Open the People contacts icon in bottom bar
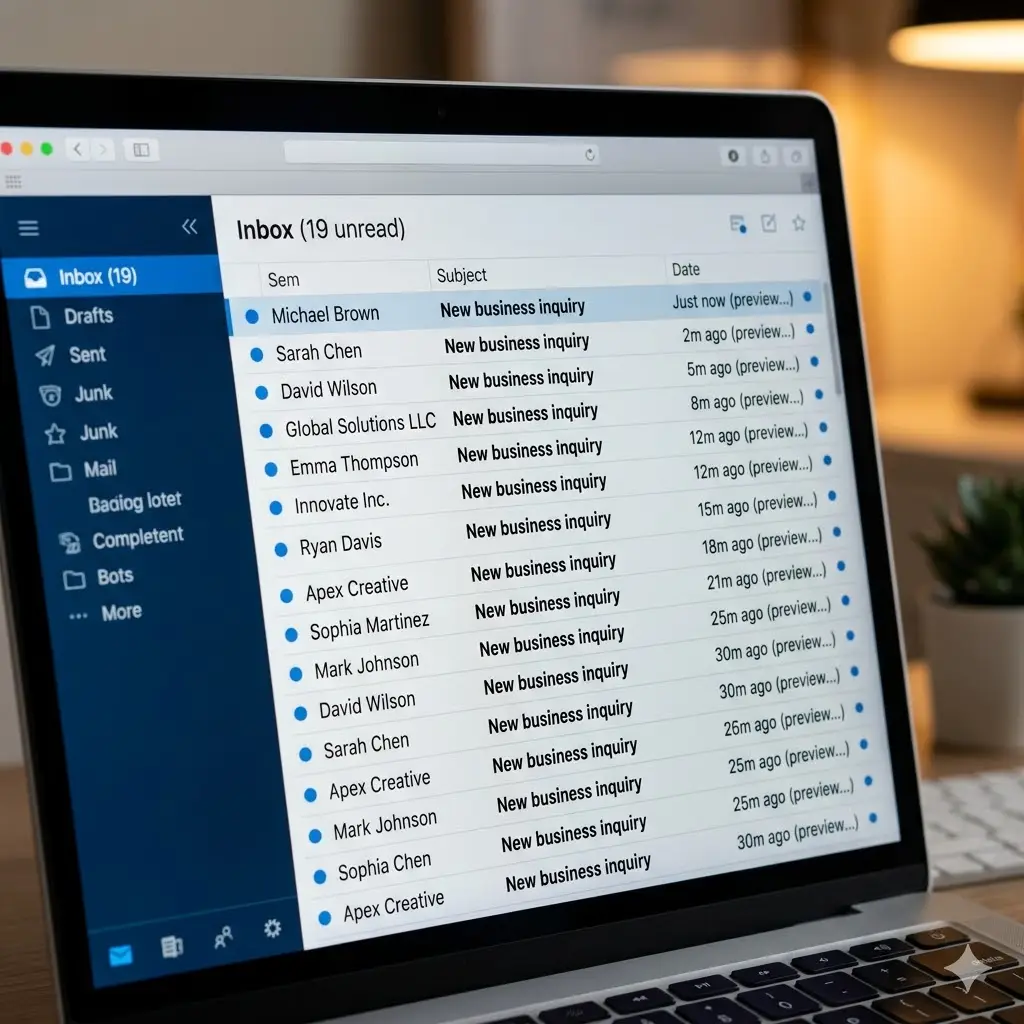 coord(223,937)
